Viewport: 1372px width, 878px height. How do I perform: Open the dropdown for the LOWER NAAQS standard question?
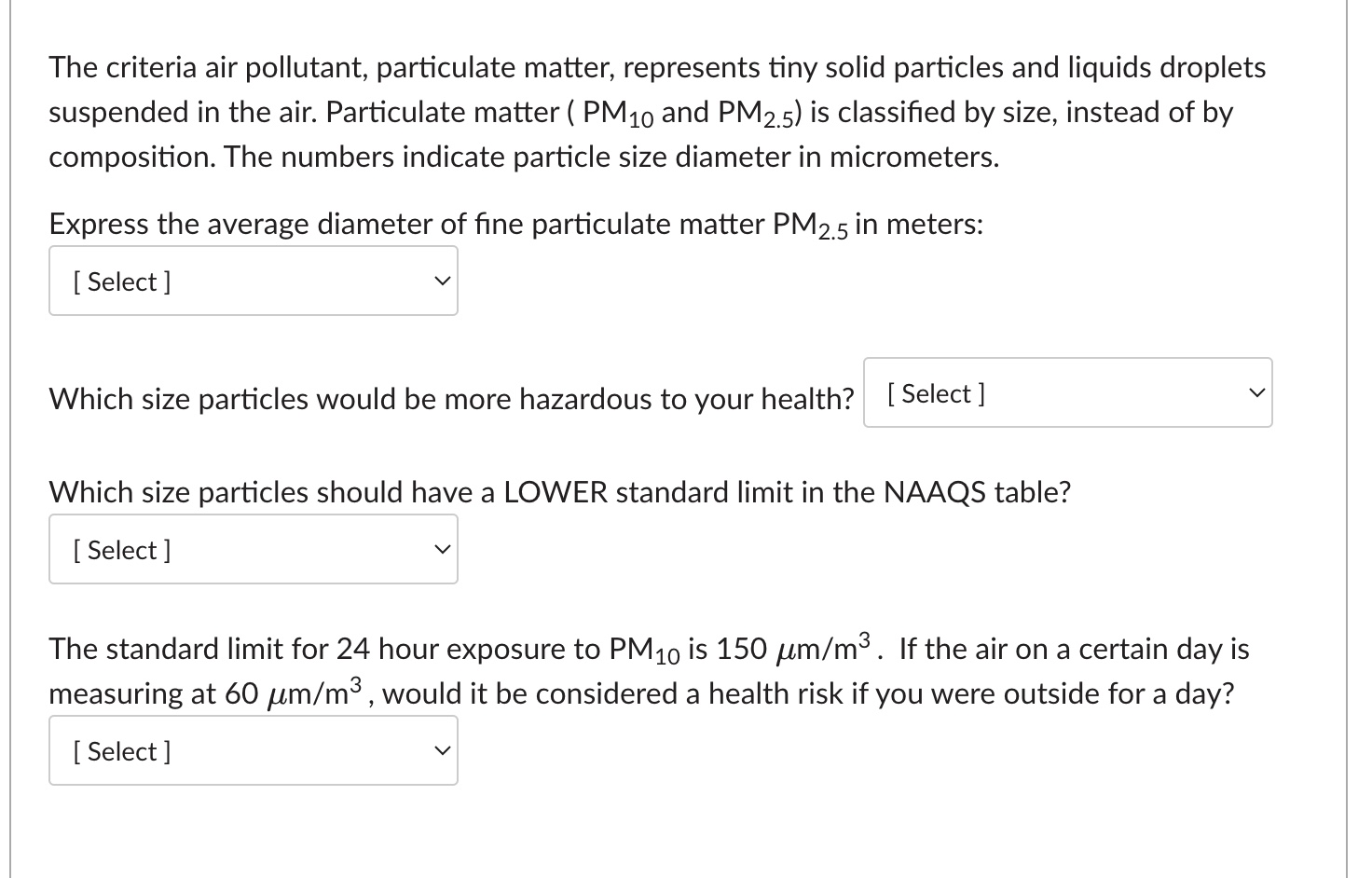tap(253, 549)
